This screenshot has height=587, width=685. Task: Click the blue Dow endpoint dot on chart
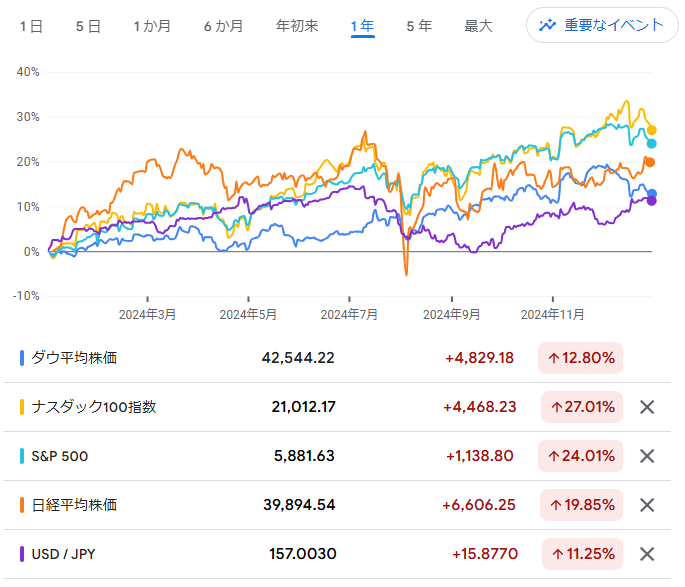(x=652, y=194)
